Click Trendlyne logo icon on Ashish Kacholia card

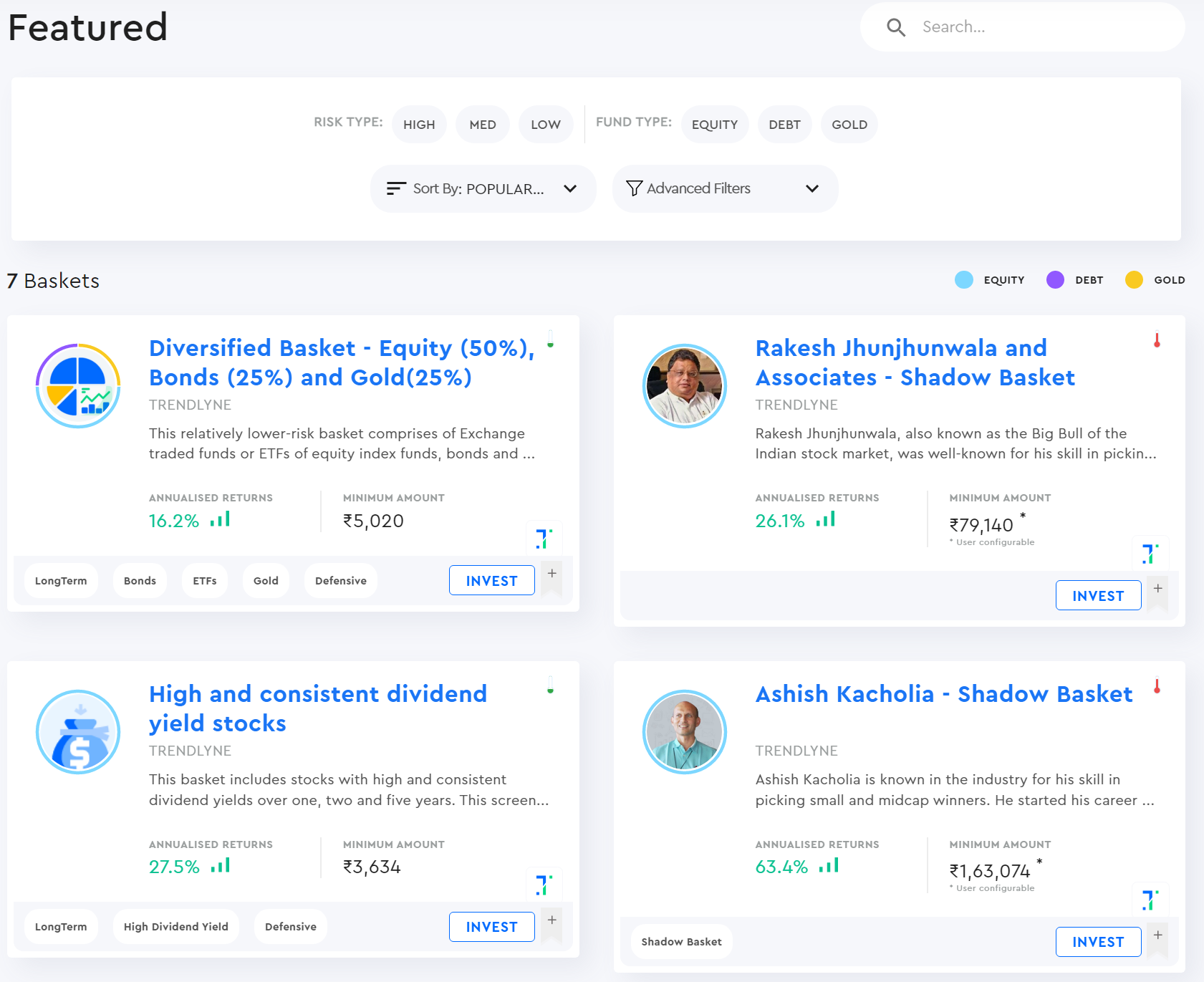pyautogui.click(x=1150, y=900)
